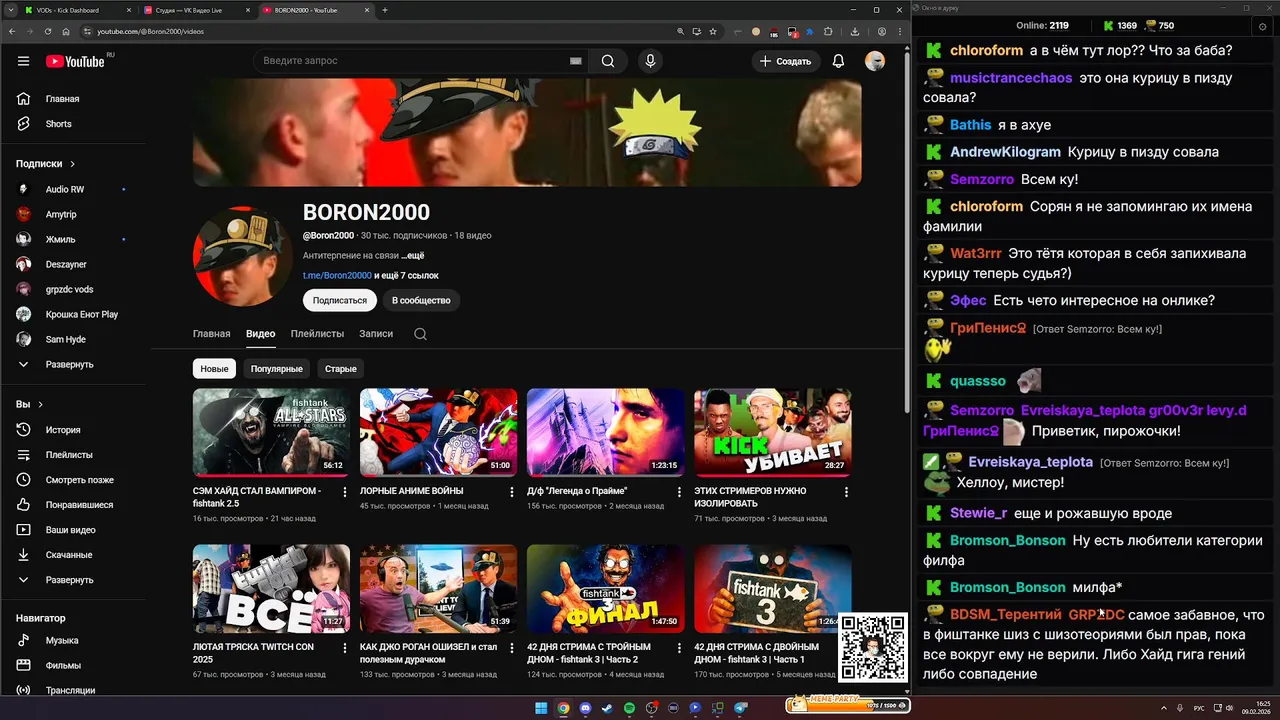Click the Создать button
Image resolution: width=1280 pixels, height=720 pixels.
tap(785, 61)
